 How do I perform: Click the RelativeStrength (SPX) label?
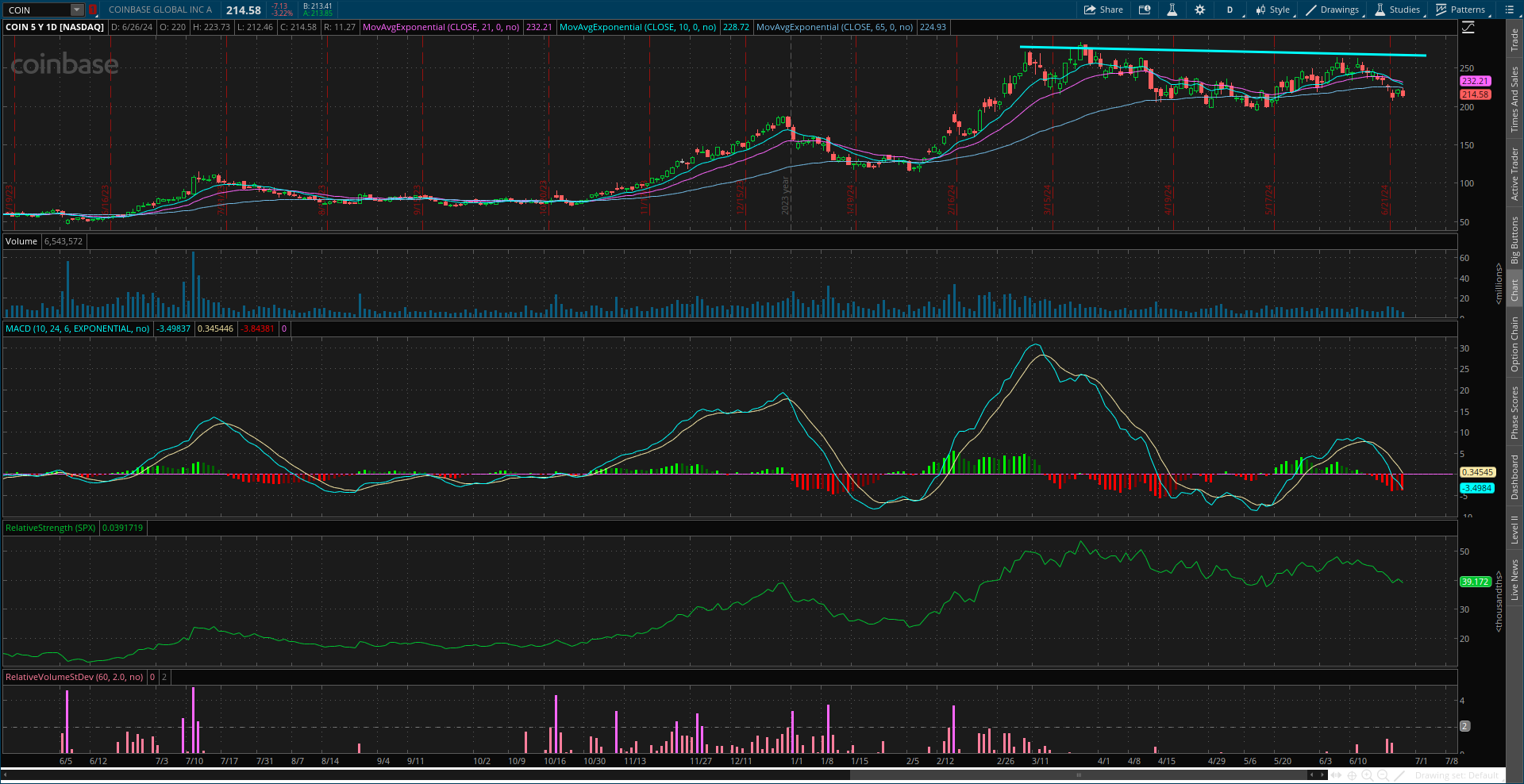click(51, 528)
